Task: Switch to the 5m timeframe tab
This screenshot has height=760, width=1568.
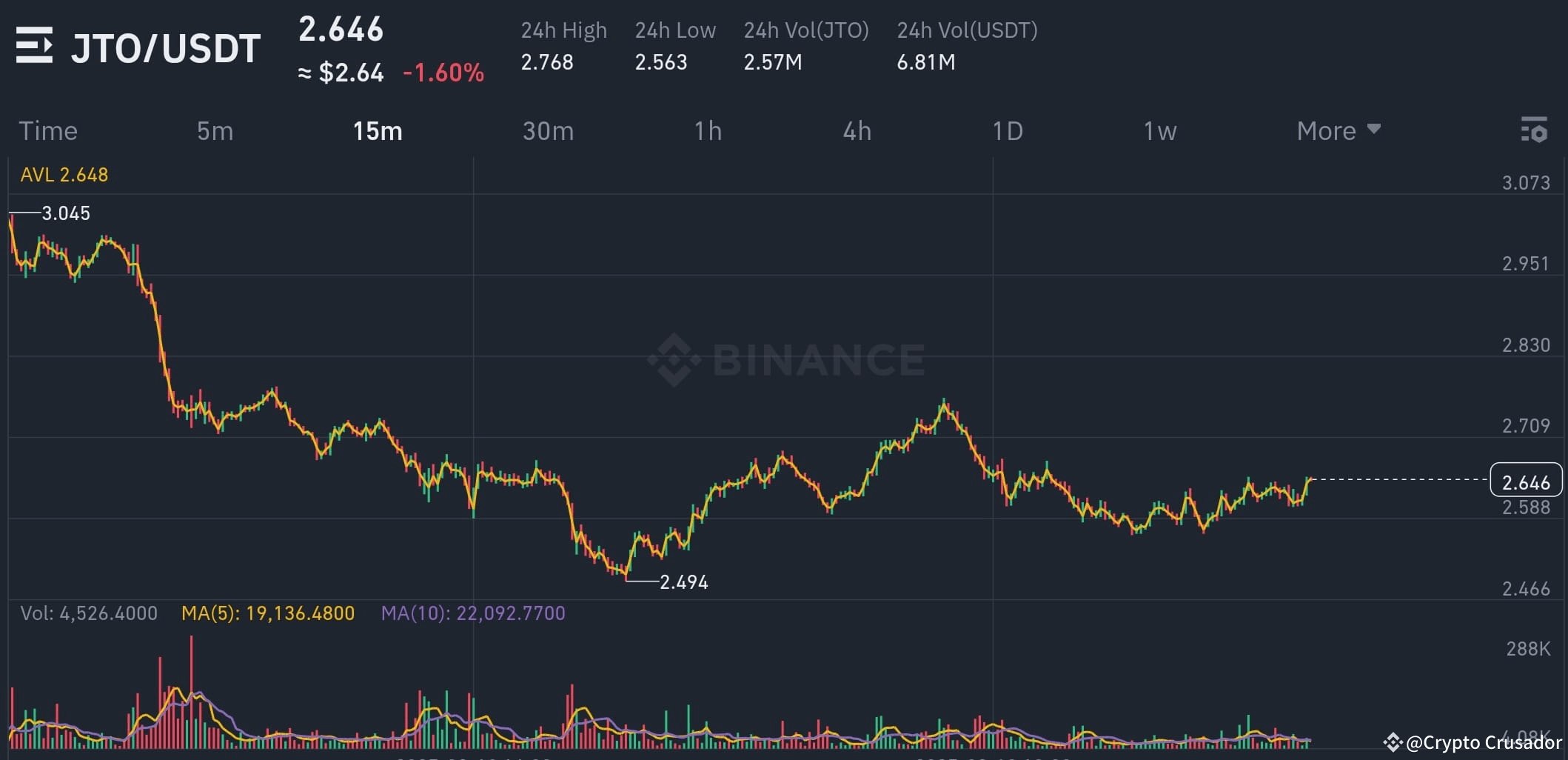Action: pos(214,130)
